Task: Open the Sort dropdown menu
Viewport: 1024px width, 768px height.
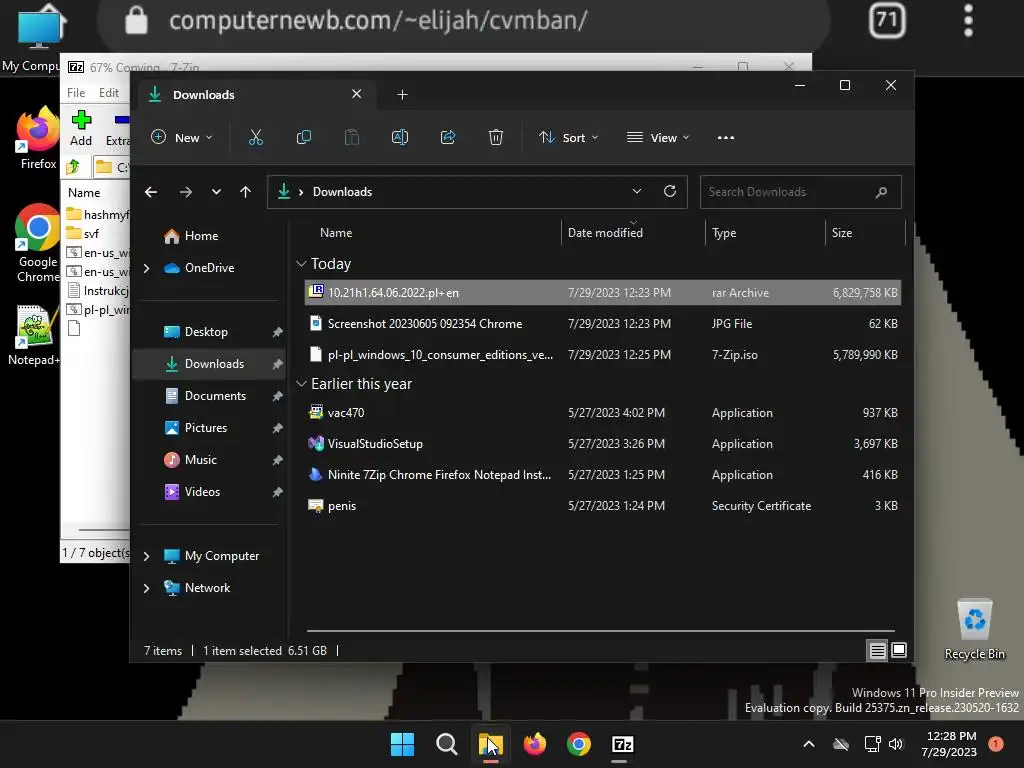Action: [x=568, y=137]
